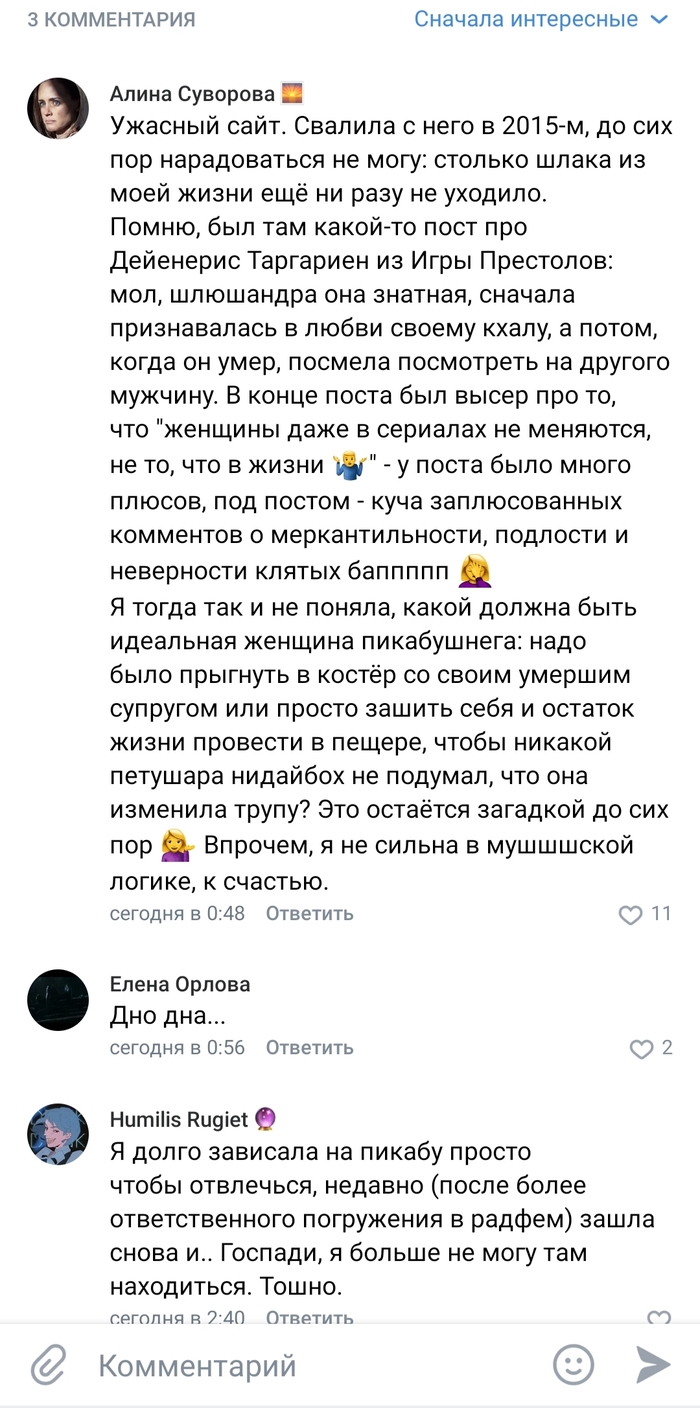Open the Елена Орлова name link
The width and height of the screenshot is (700, 1408).
point(180,985)
